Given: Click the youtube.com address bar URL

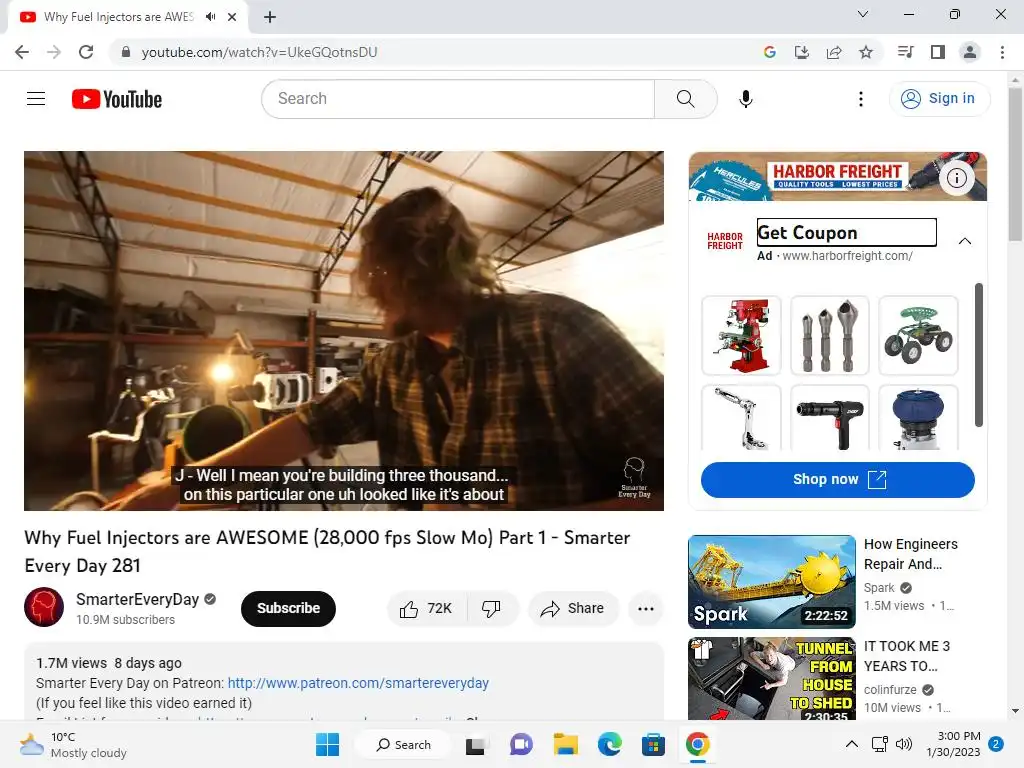Looking at the screenshot, I should [259, 52].
